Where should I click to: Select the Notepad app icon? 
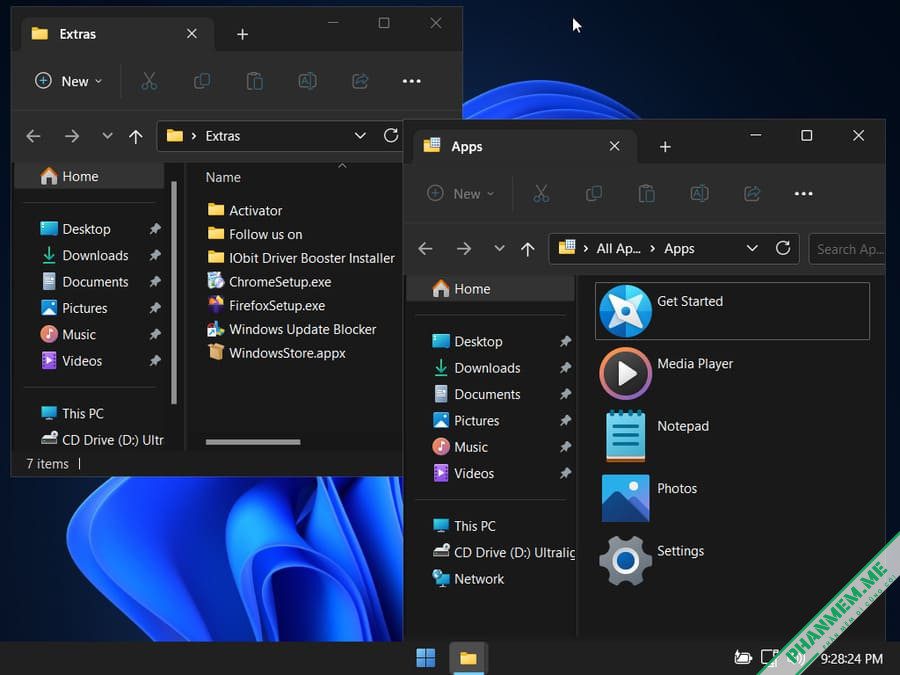click(625, 436)
